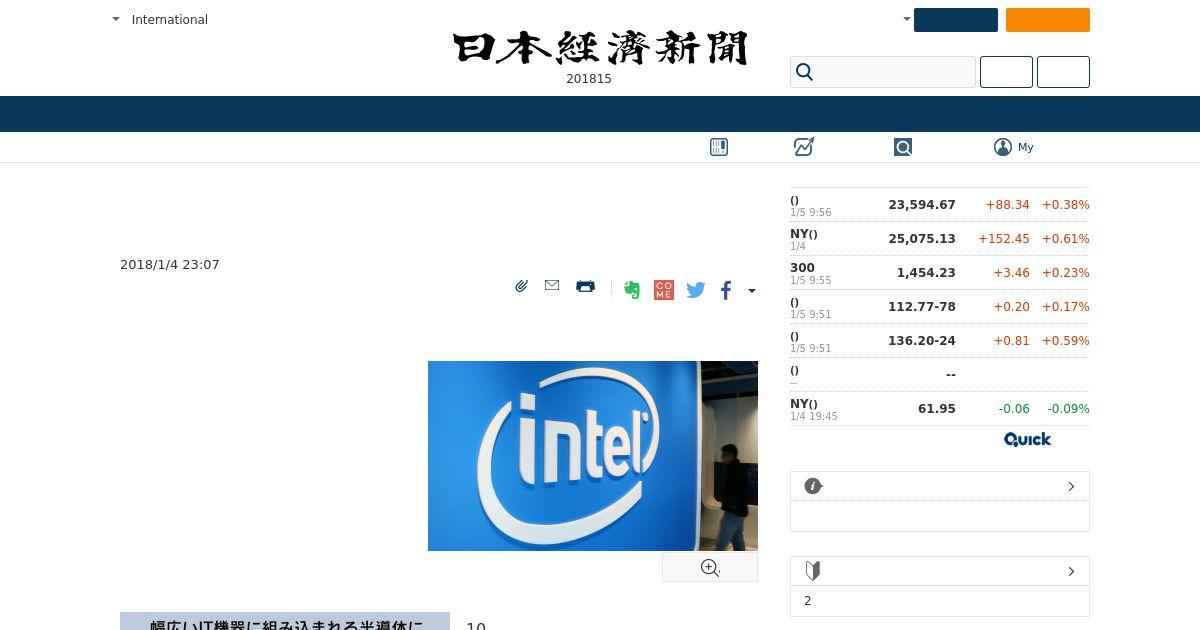1200x630 pixels.
Task: Click the Nikkei newspaper logo
Action: pyautogui.click(x=600, y=48)
